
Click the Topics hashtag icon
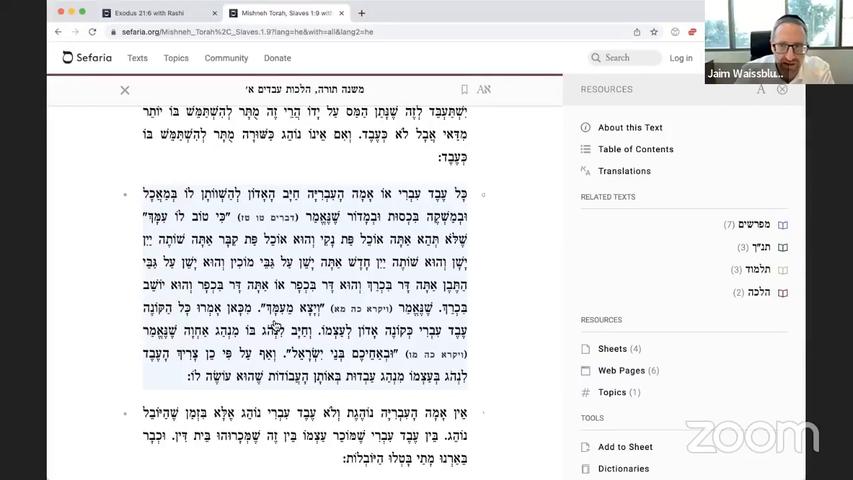585,393
